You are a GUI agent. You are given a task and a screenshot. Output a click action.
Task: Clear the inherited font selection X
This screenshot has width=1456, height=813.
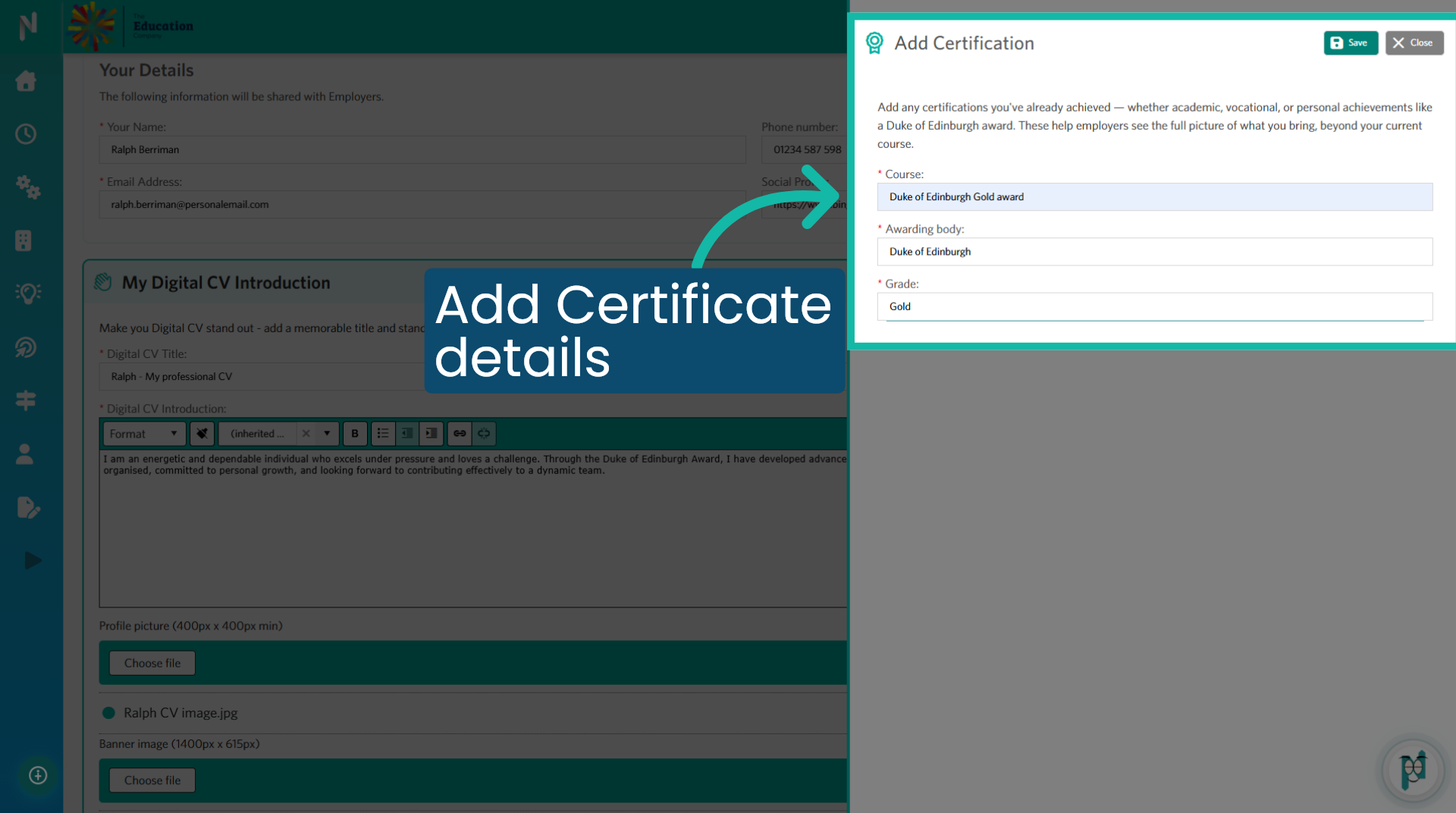click(306, 434)
